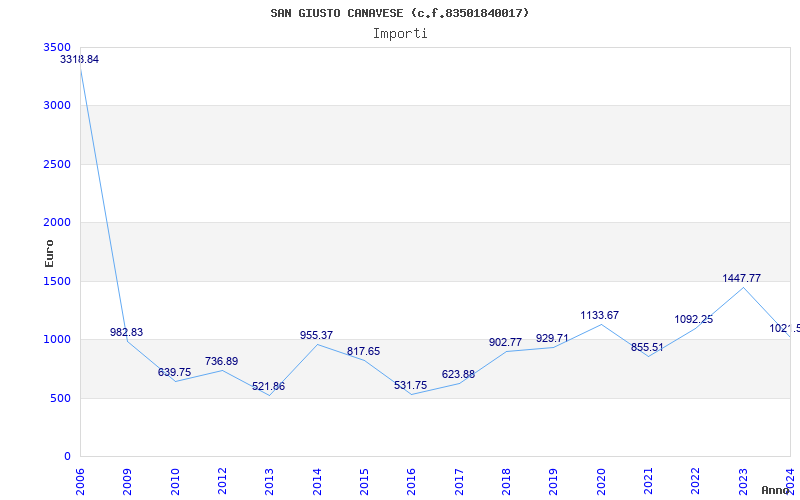Click the y-axis tick 3000

(x=57, y=106)
